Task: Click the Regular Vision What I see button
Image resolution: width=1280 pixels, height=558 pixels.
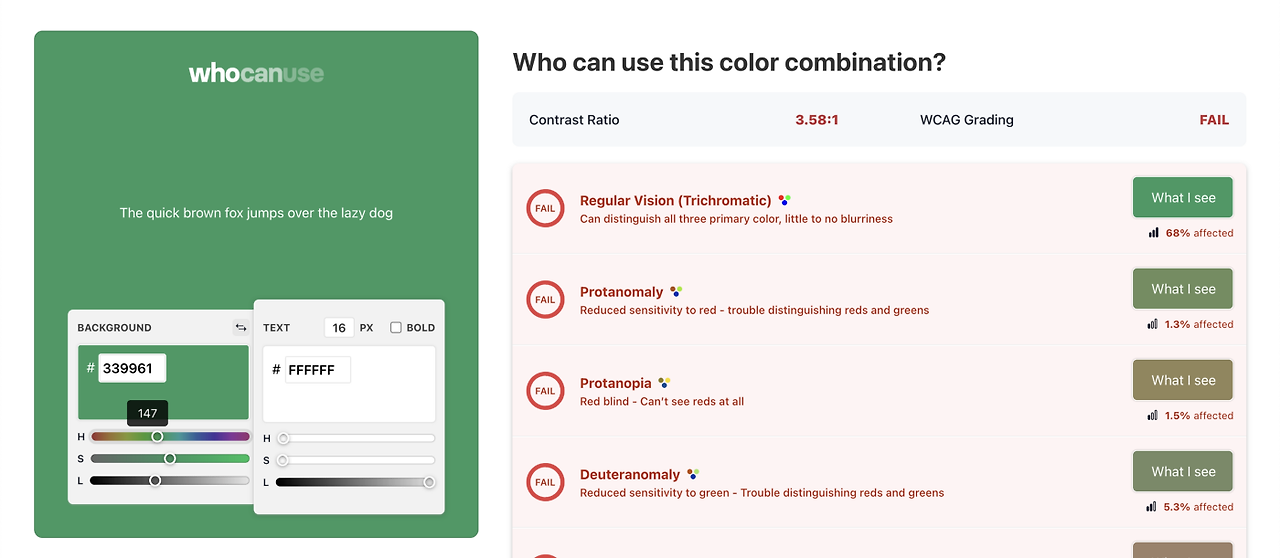Action: (x=1183, y=198)
